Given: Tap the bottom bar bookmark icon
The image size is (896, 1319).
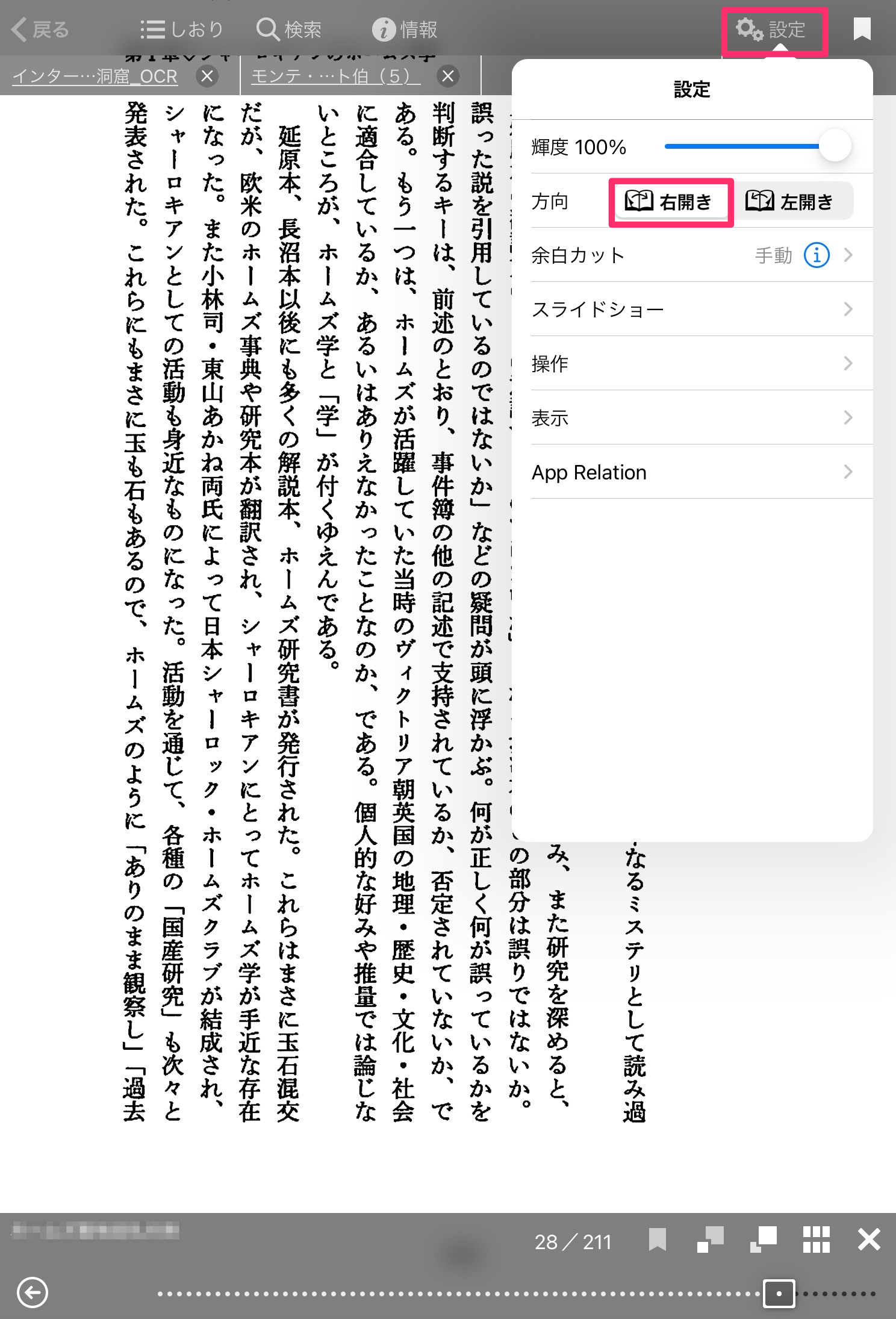Looking at the screenshot, I should click(x=658, y=1239).
